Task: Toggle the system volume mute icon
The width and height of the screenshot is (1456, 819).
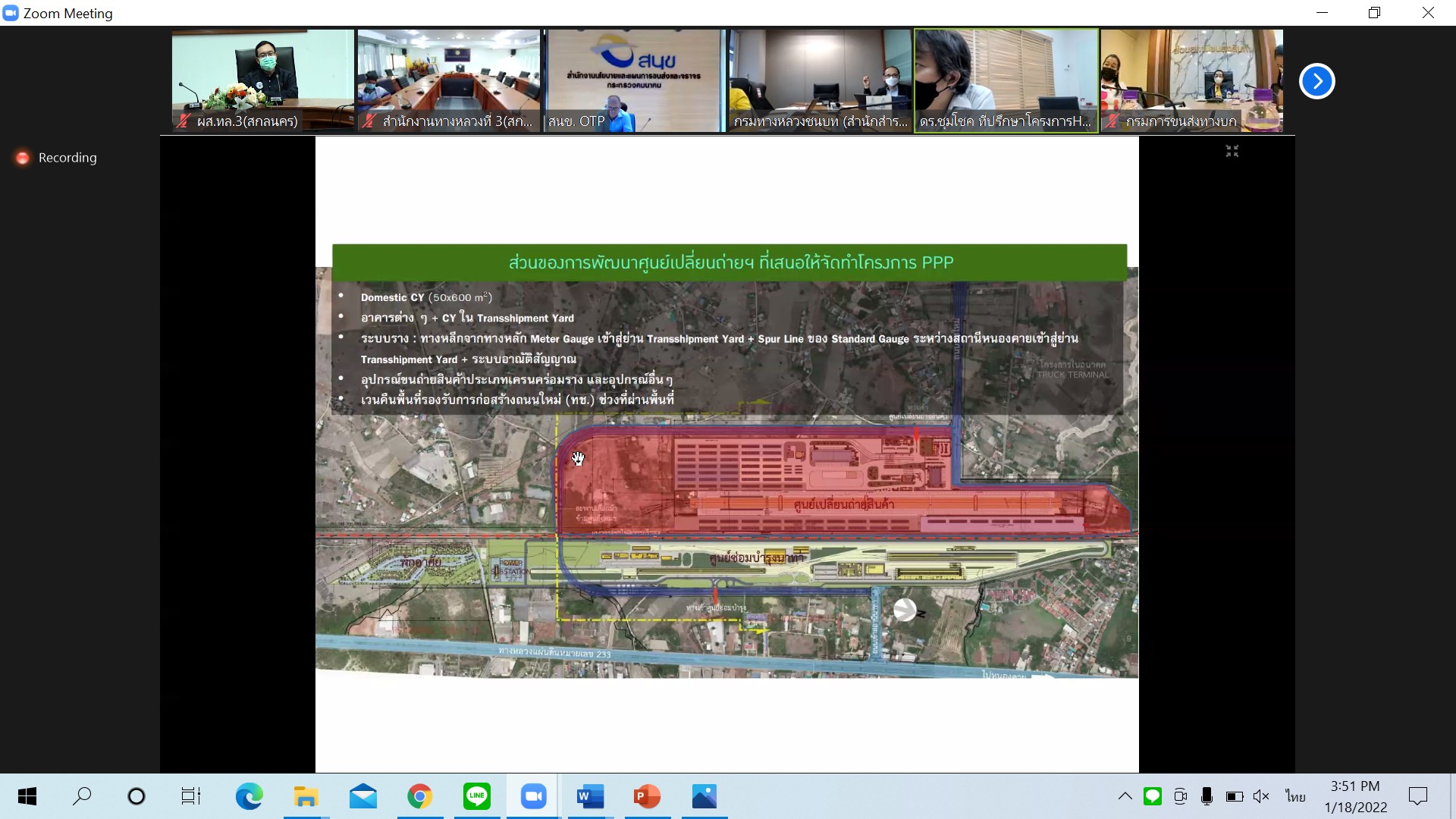Action: [1261, 796]
